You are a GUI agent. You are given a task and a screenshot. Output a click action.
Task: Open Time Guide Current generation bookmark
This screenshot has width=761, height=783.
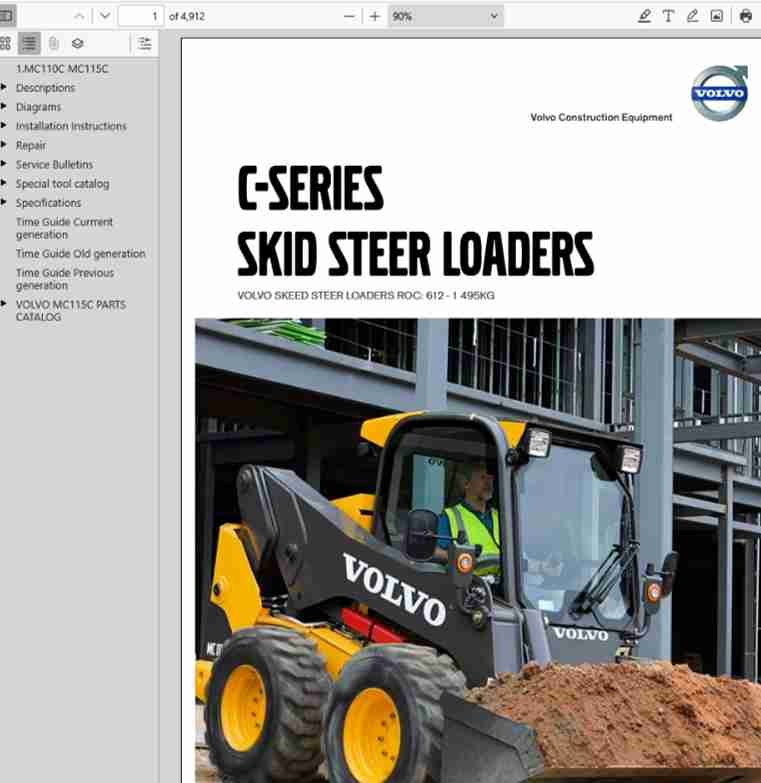(64, 228)
